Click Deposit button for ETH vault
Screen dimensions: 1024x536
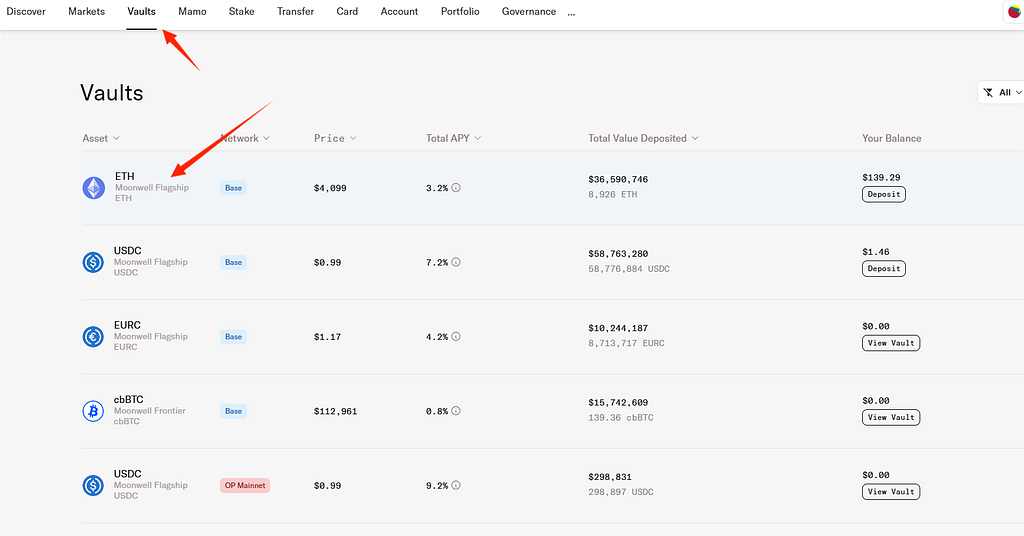[883, 194]
